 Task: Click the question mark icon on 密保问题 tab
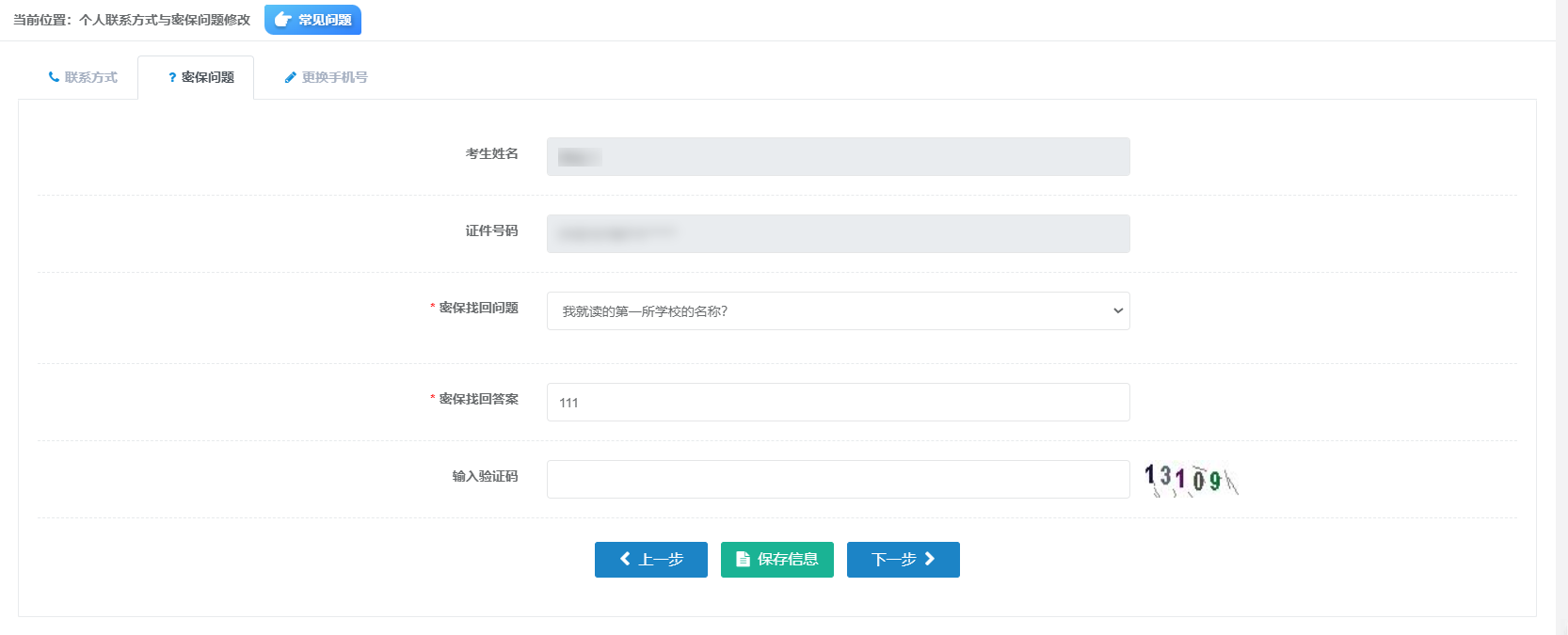[172, 77]
